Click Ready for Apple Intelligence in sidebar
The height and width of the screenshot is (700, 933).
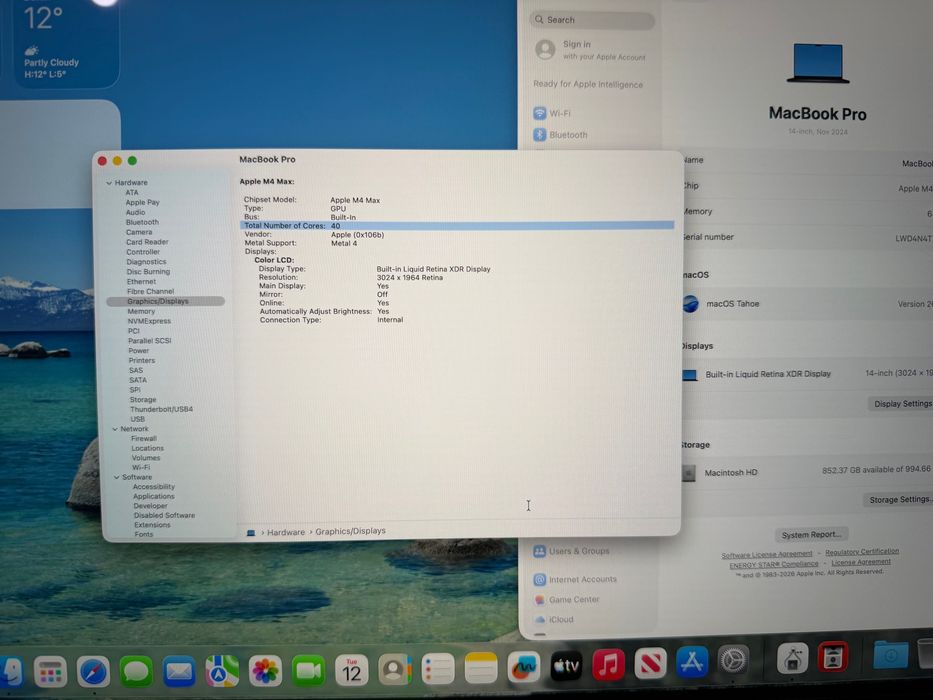[x=588, y=84]
